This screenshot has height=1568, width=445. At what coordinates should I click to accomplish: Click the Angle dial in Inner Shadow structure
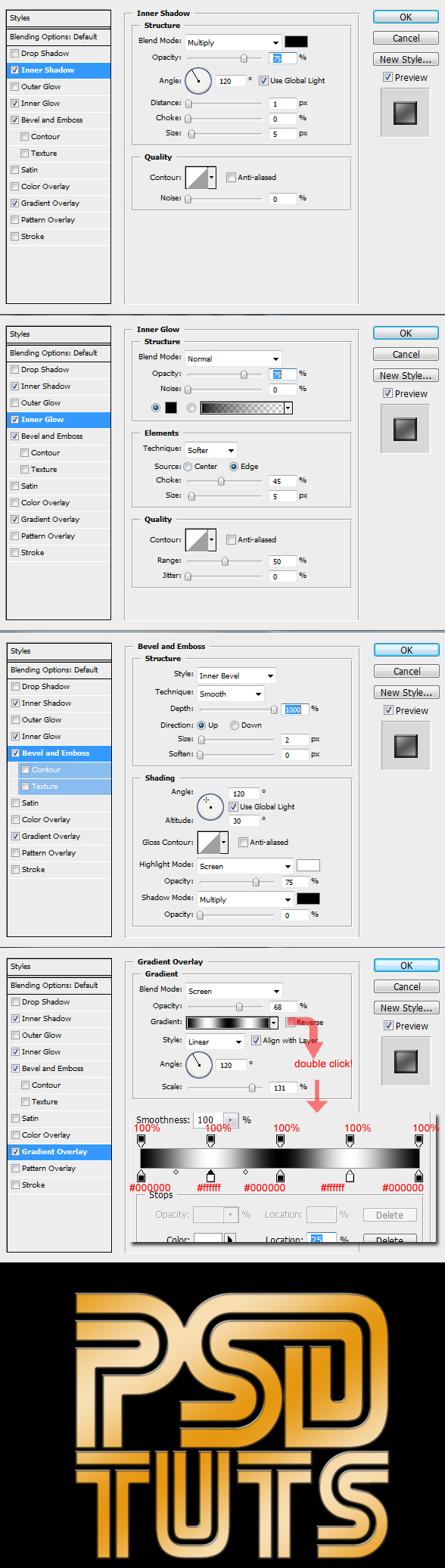(x=198, y=80)
